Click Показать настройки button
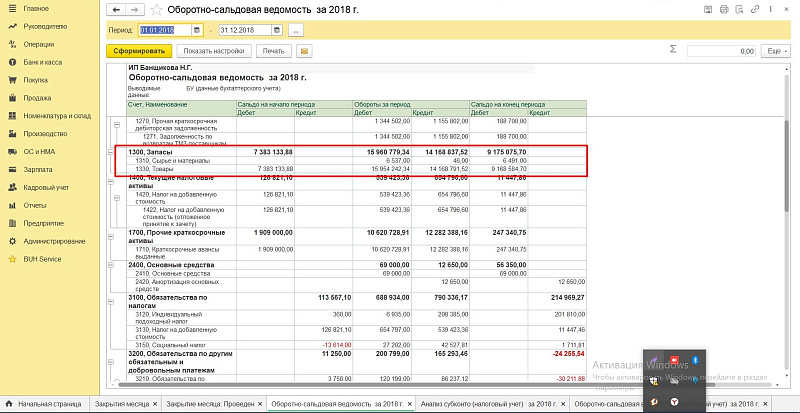 tap(214, 50)
